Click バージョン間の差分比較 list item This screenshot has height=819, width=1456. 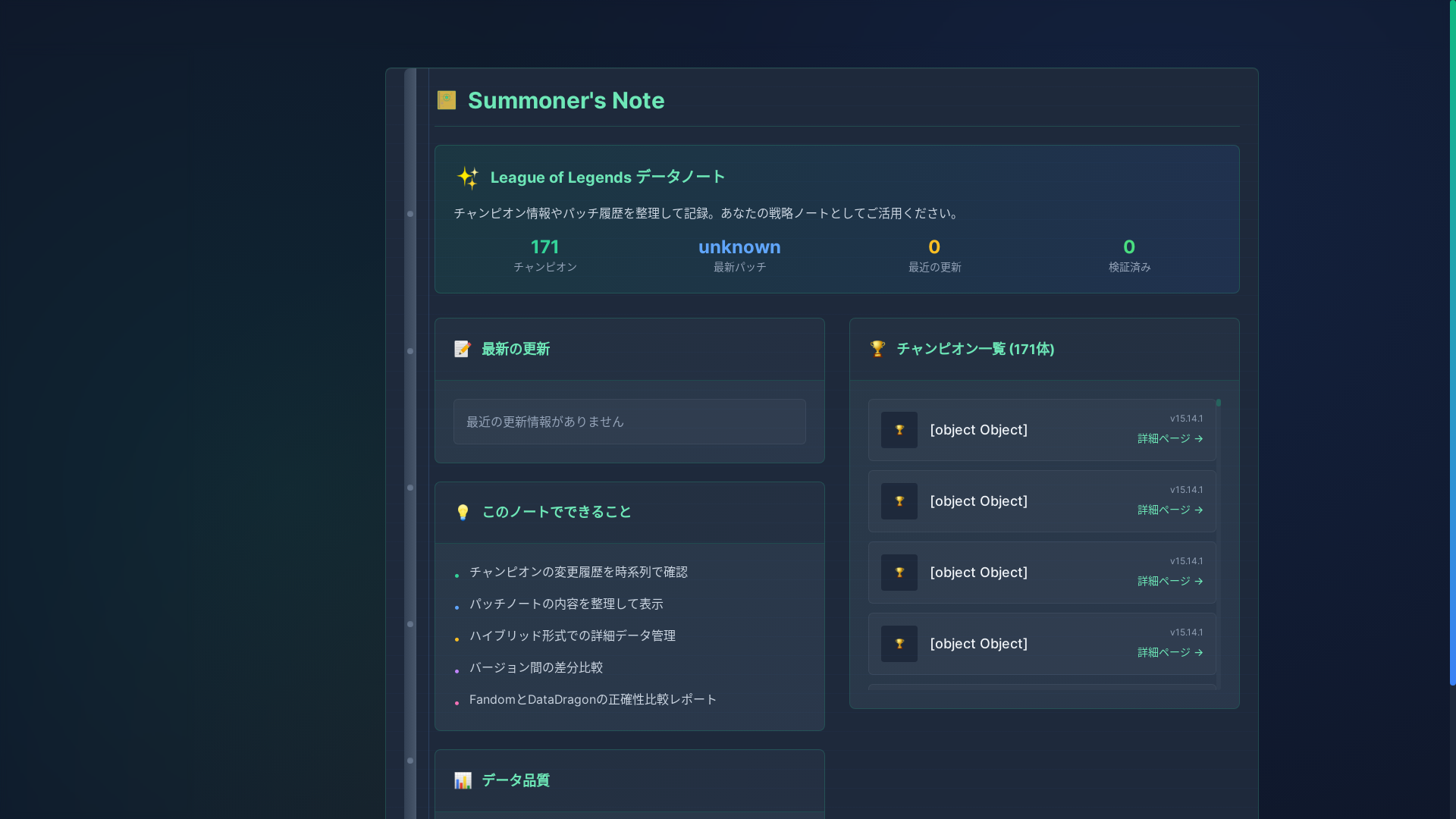tap(536, 667)
